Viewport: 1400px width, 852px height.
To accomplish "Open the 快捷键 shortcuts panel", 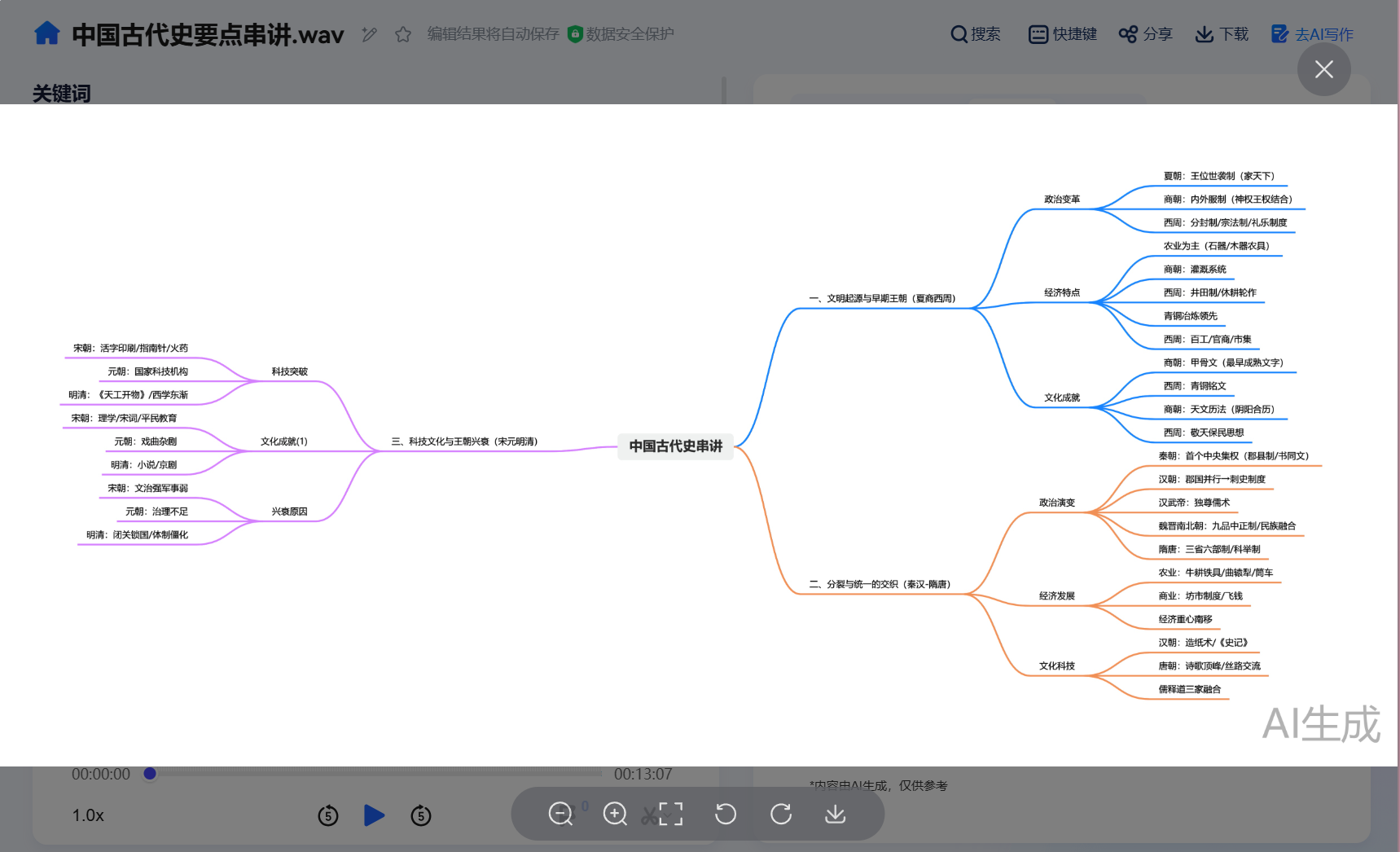I will point(1062,34).
